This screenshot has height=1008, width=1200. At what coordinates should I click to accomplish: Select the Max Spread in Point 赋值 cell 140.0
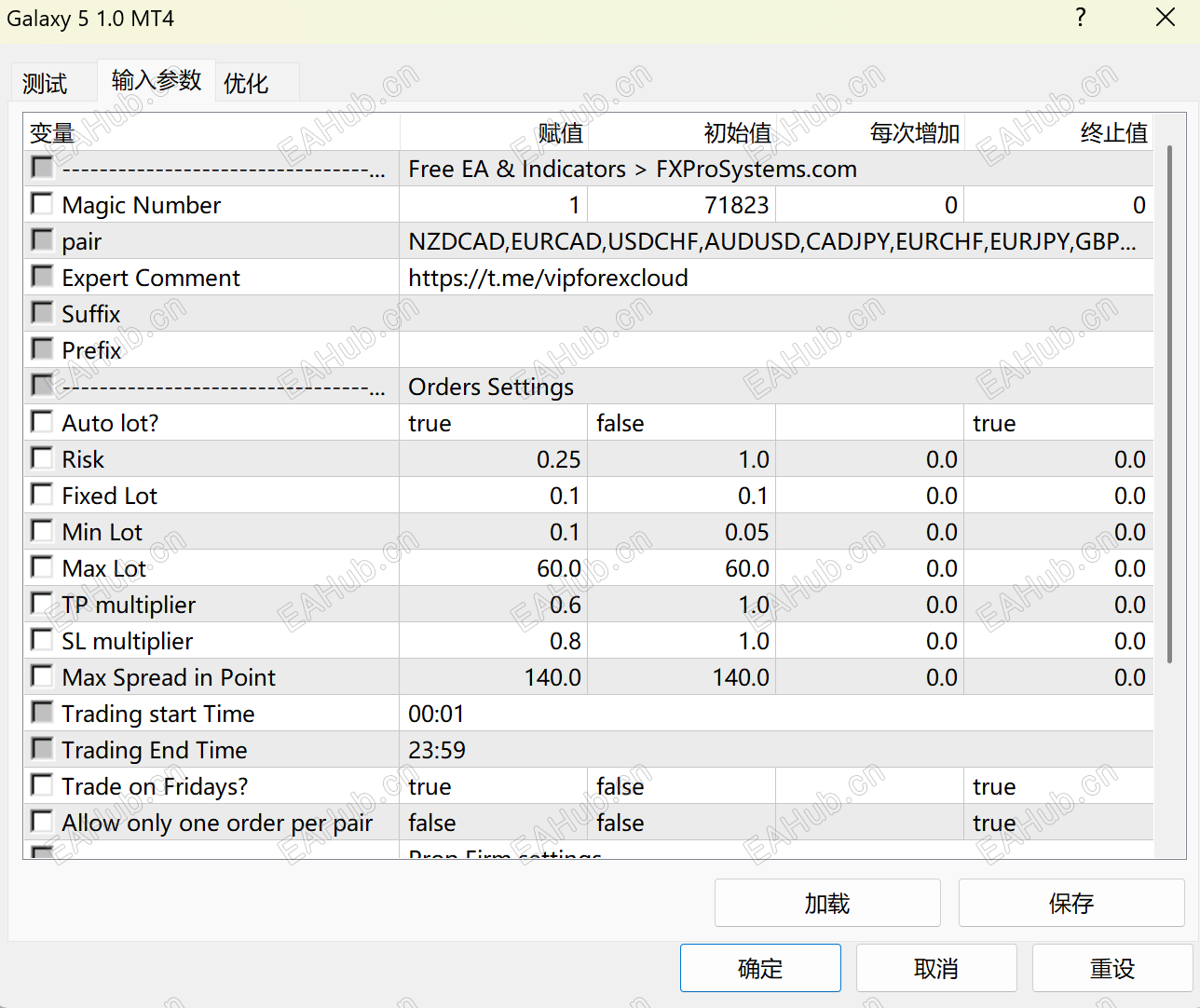(x=494, y=677)
